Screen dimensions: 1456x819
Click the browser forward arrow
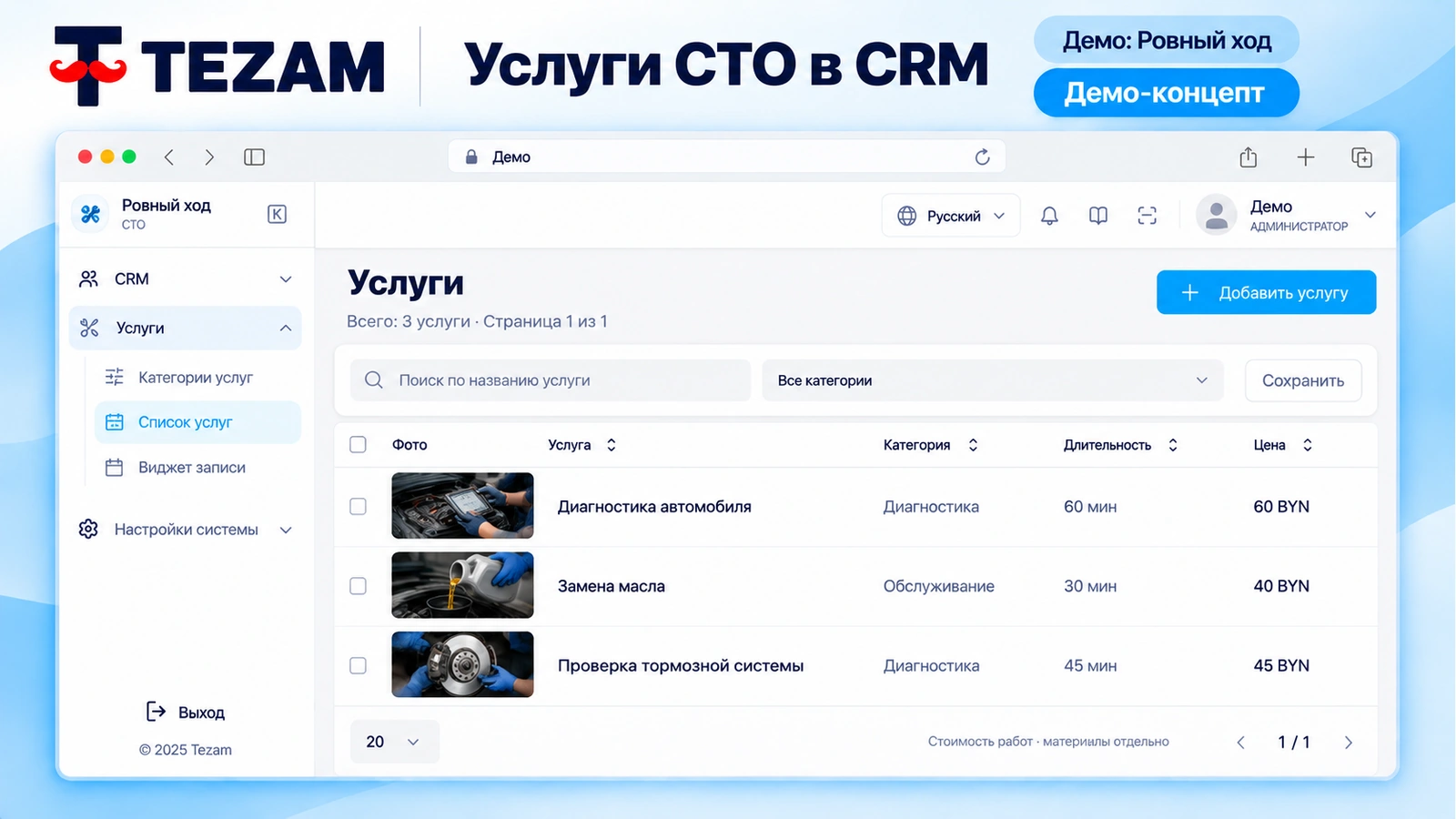click(x=209, y=157)
